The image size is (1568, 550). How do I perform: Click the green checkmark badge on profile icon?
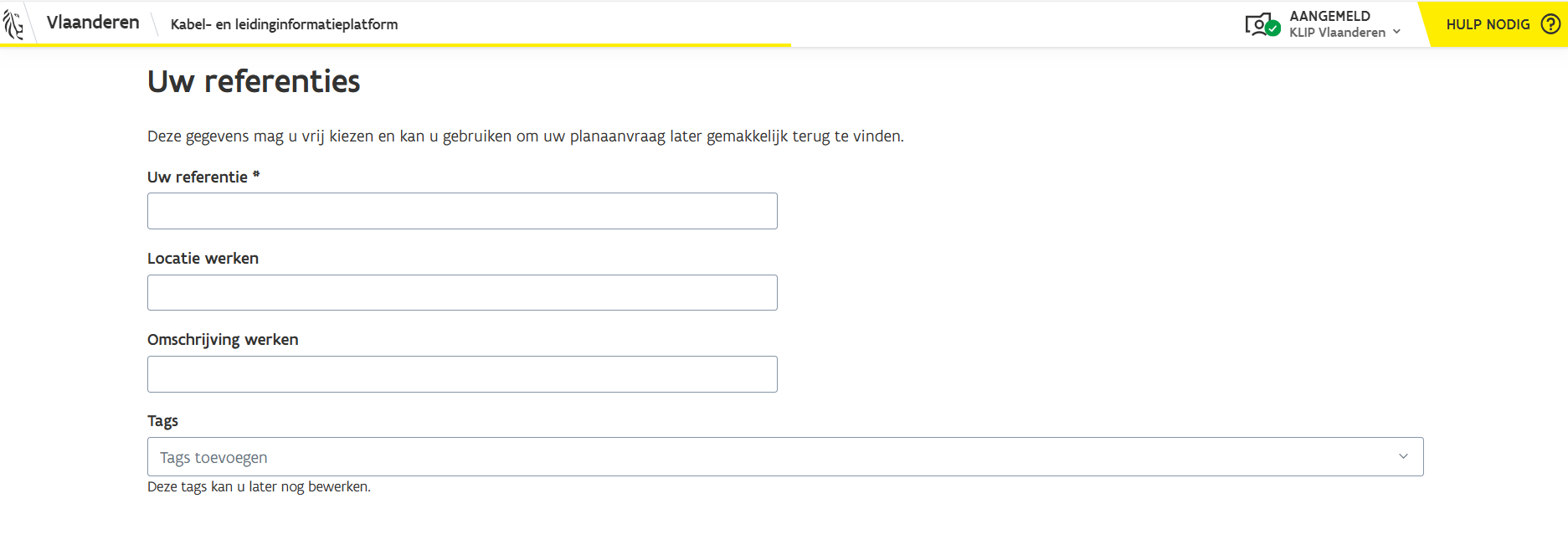pos(1272,29)
